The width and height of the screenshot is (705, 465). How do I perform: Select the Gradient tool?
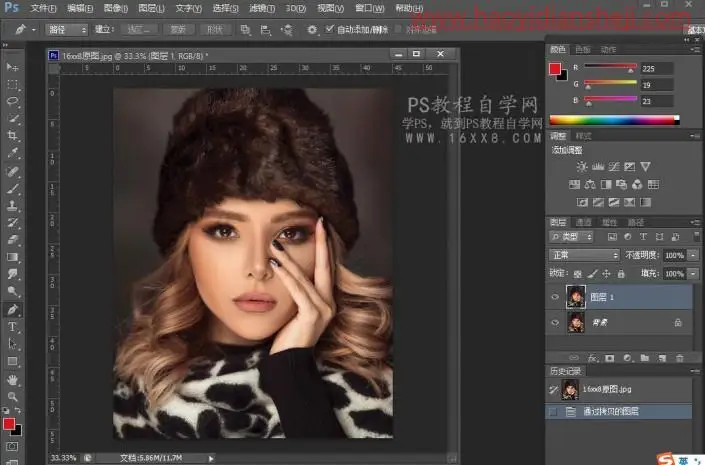pyautogui.click(x=12, y=257)
